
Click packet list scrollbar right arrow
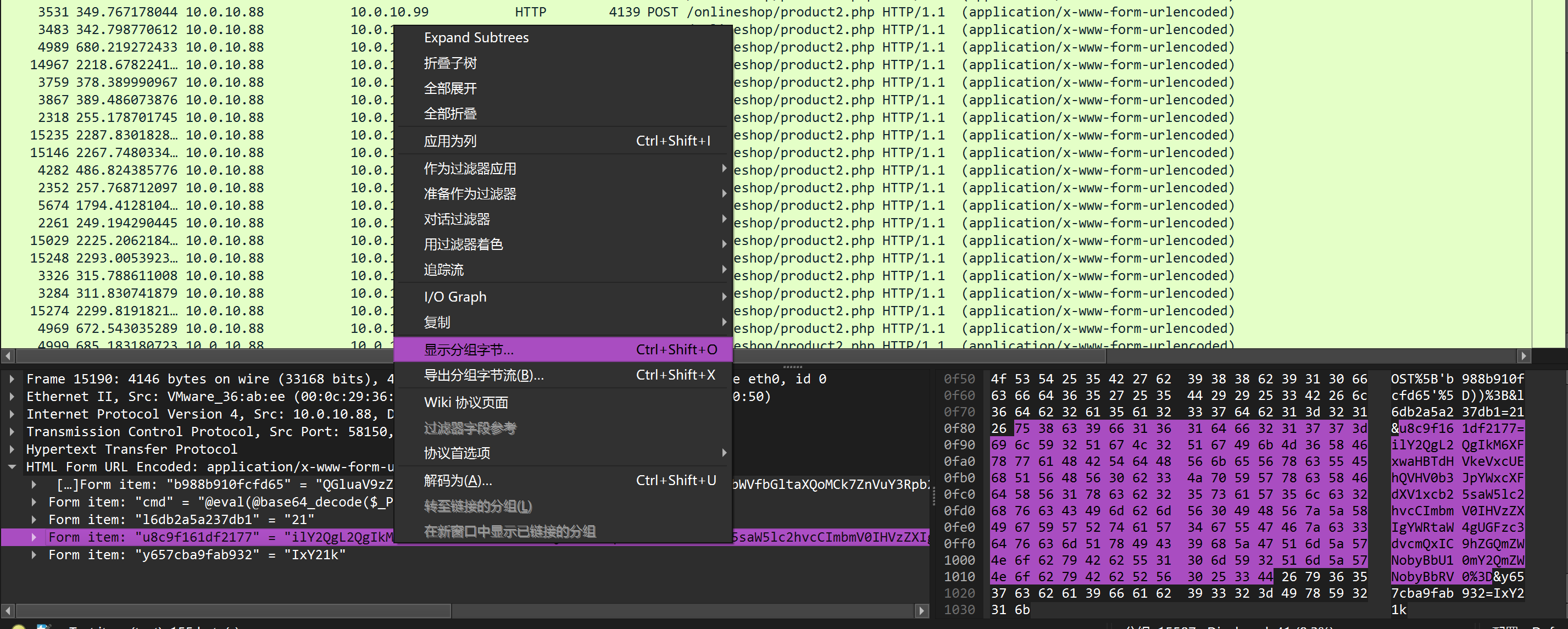click(1523, 355)
